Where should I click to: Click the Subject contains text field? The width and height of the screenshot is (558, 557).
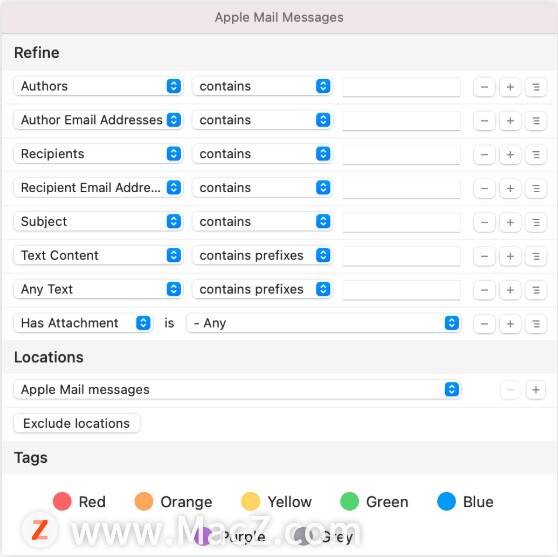click(401, 222)
